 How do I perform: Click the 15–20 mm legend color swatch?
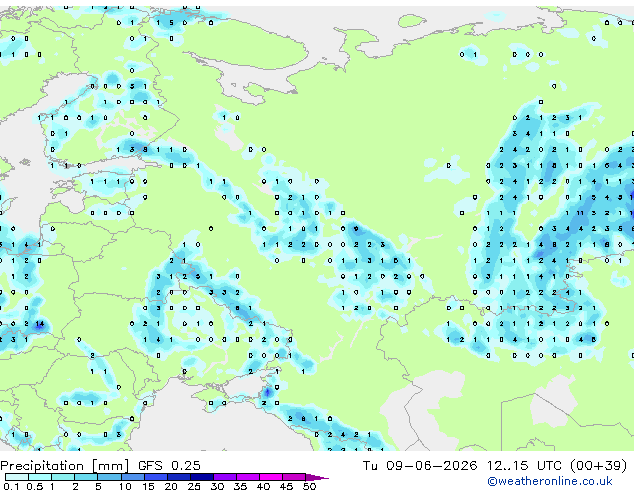(x=156, y=477)
